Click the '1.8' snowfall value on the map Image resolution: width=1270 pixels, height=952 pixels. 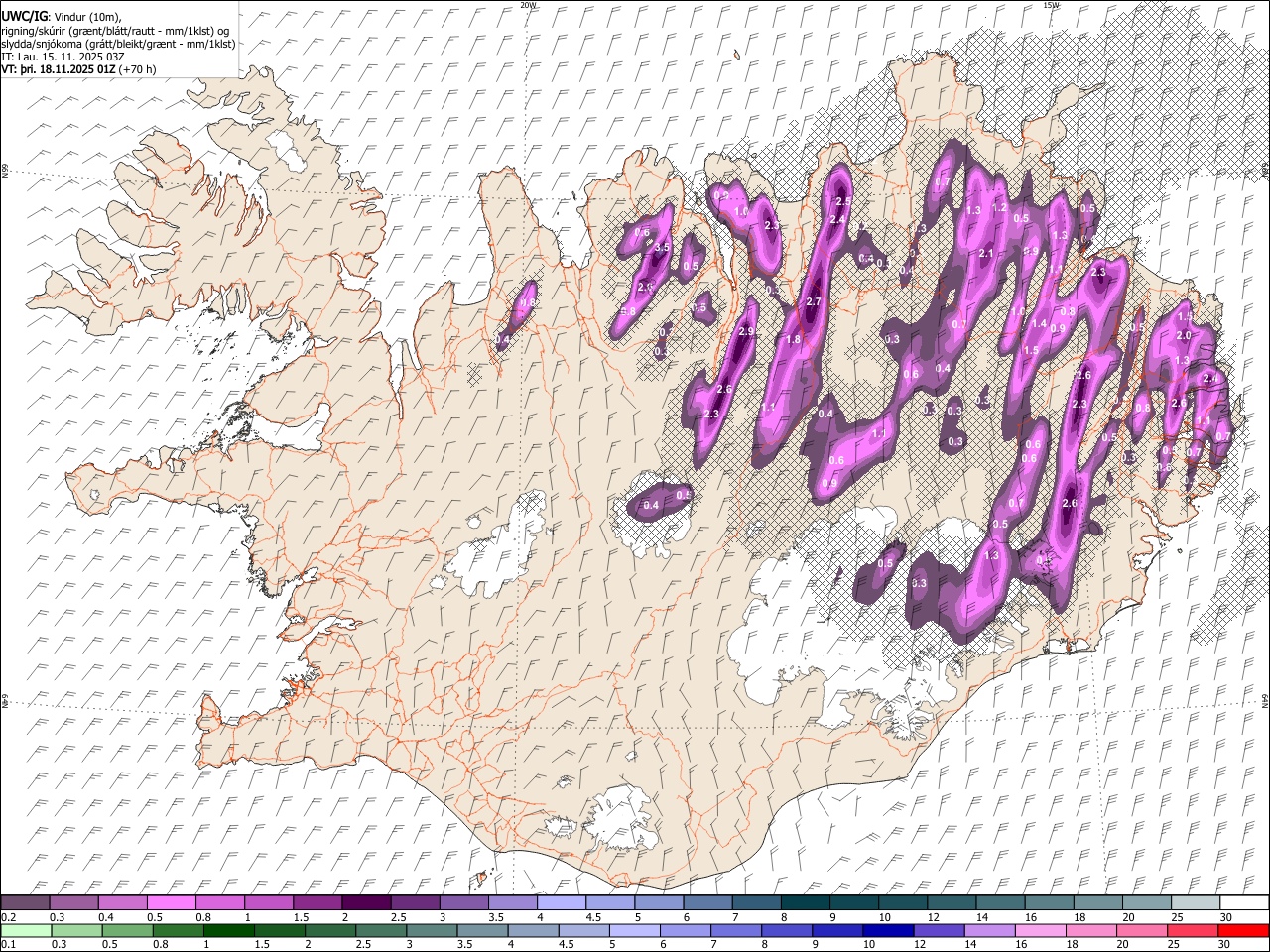793,340
